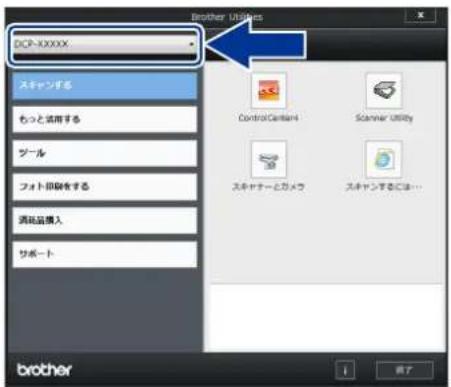
Task: Open the ツール menu item
Action: 105,153
